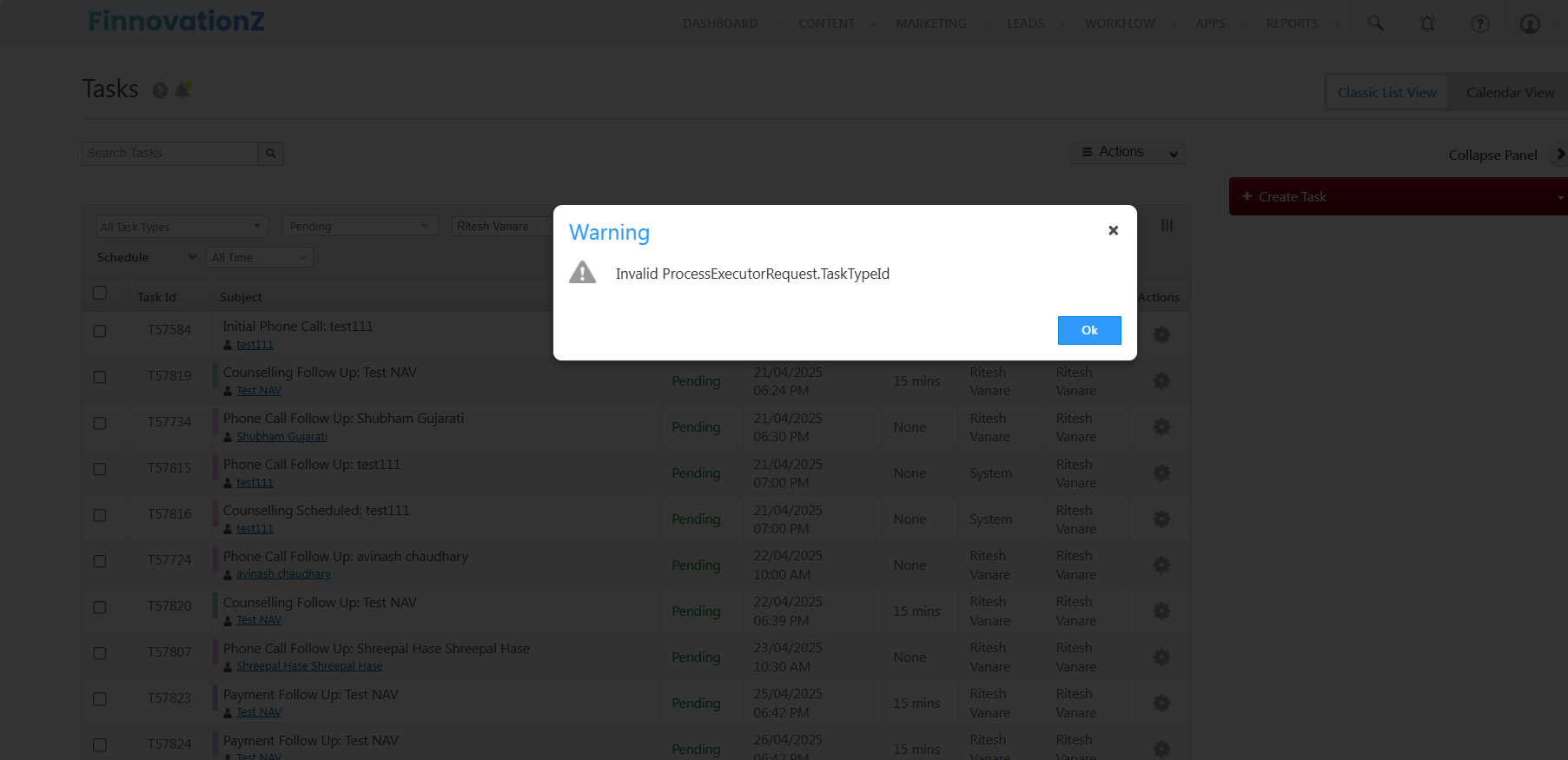
Task: Open gear actions for task T57734
Action: pos(1161,427)
